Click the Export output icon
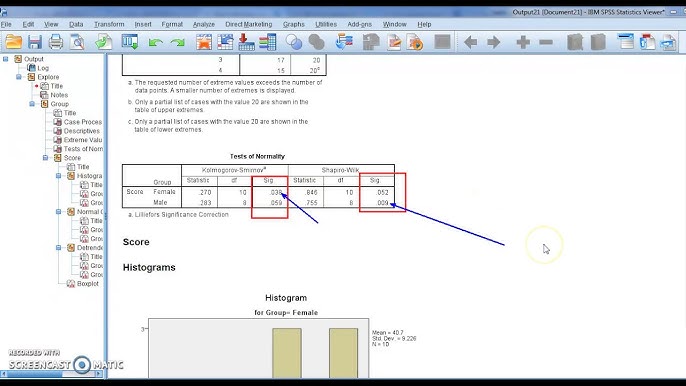This screenshot has height=386, width=686. (104, 42)
